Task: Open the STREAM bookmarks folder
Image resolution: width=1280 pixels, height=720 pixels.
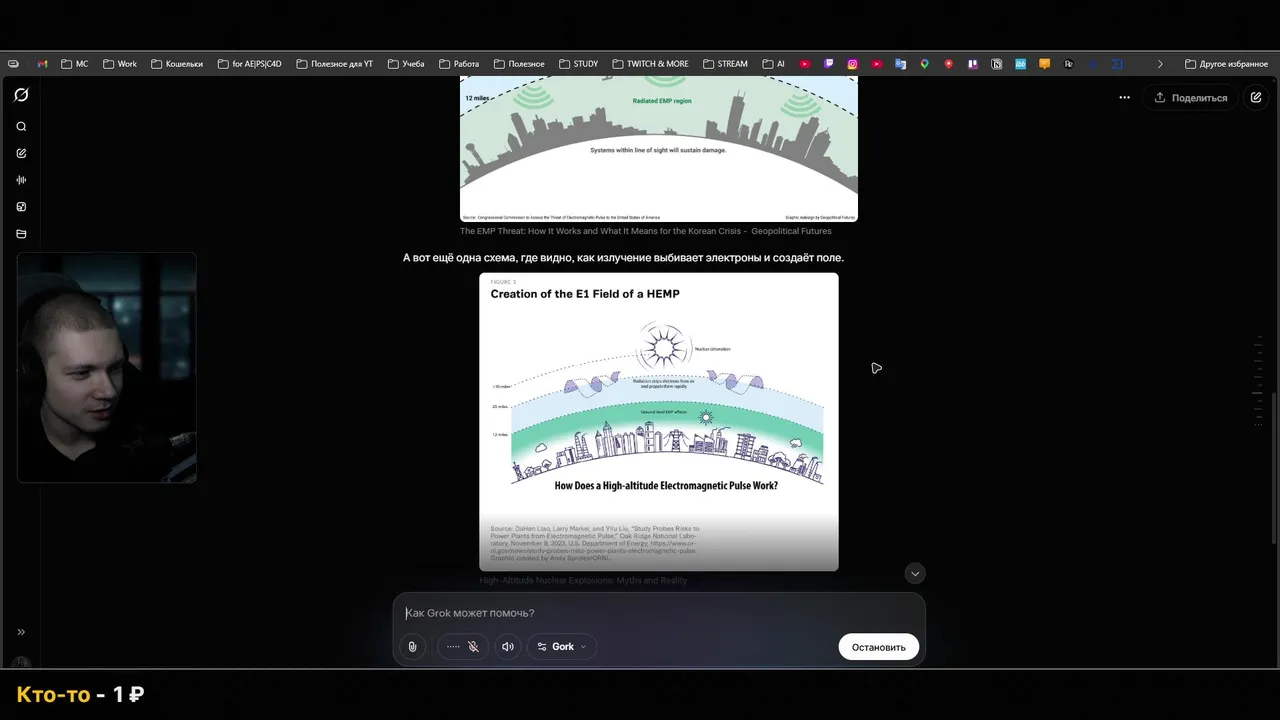Action: [725, 64]
